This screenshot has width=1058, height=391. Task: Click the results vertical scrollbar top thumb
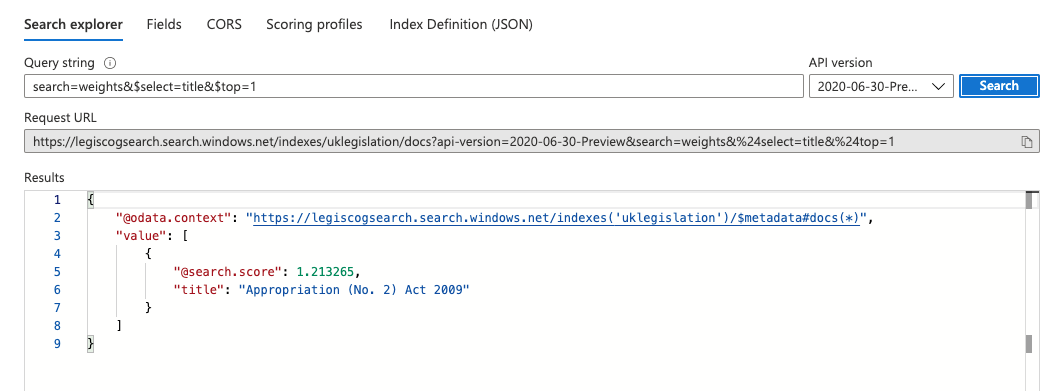[1029, 201]
